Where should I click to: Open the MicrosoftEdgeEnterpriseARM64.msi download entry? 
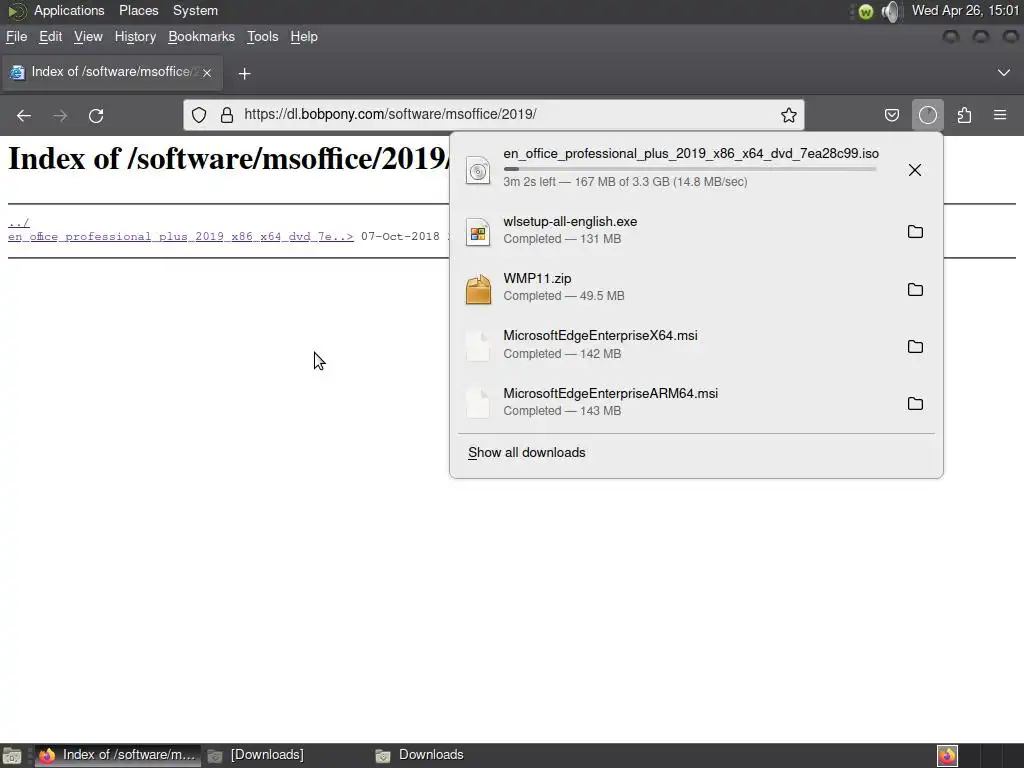677,402
